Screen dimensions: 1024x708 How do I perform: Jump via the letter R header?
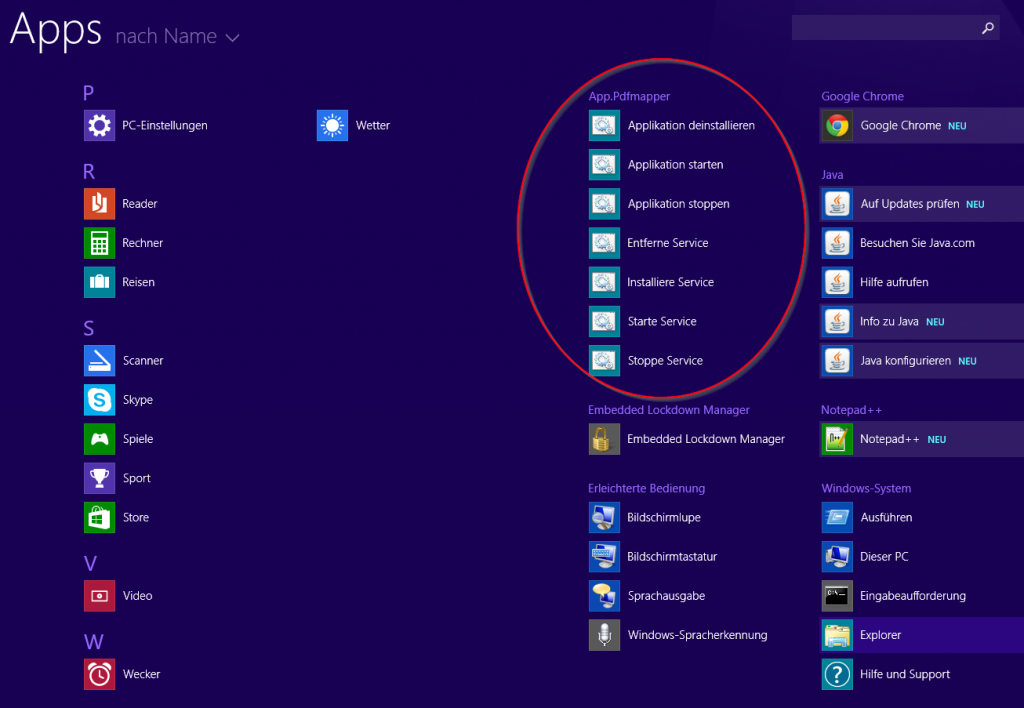click(89, 171)
